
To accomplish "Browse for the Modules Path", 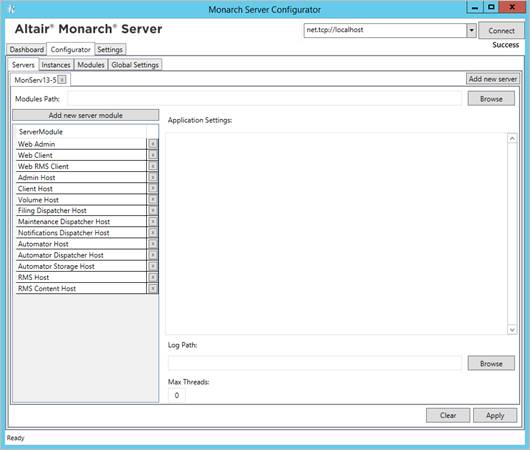I will 491,99.
